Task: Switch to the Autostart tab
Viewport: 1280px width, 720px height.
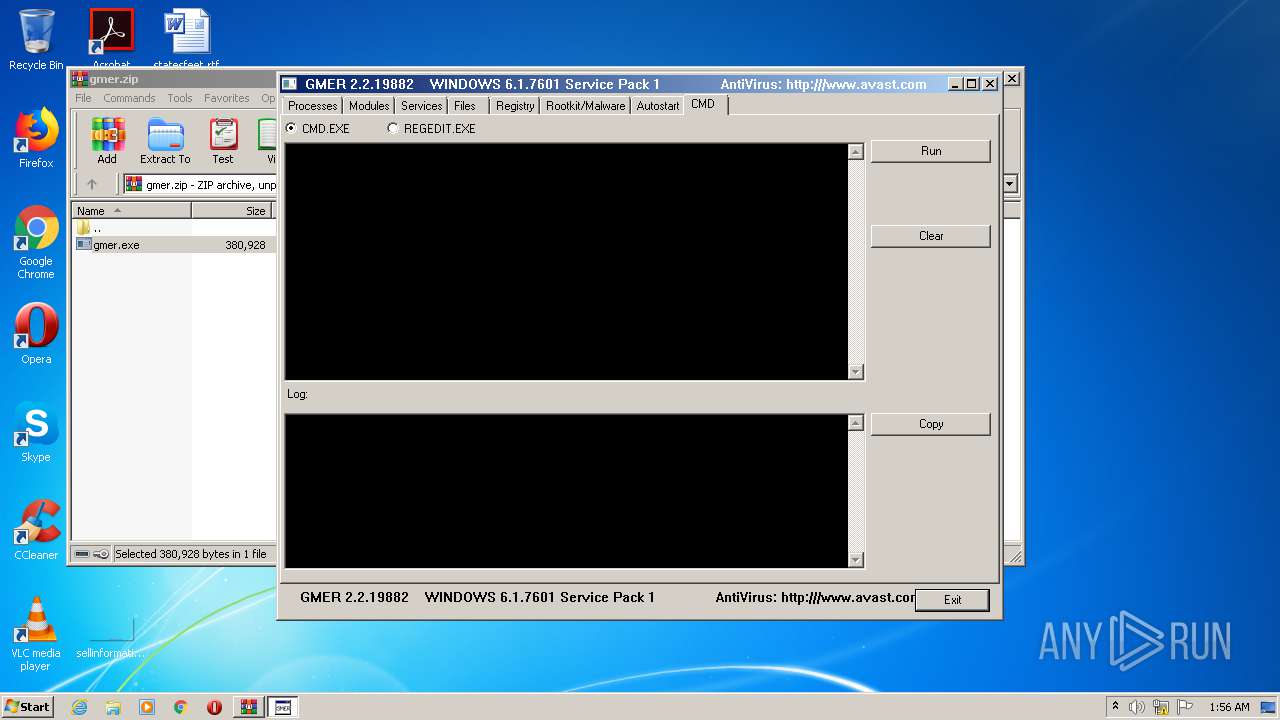Action: click(658, 106)
